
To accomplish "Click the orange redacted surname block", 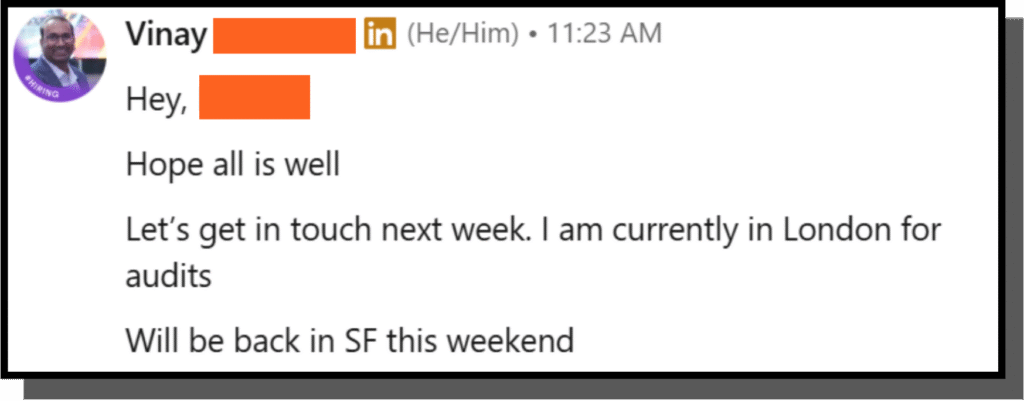I will [285, 35].
